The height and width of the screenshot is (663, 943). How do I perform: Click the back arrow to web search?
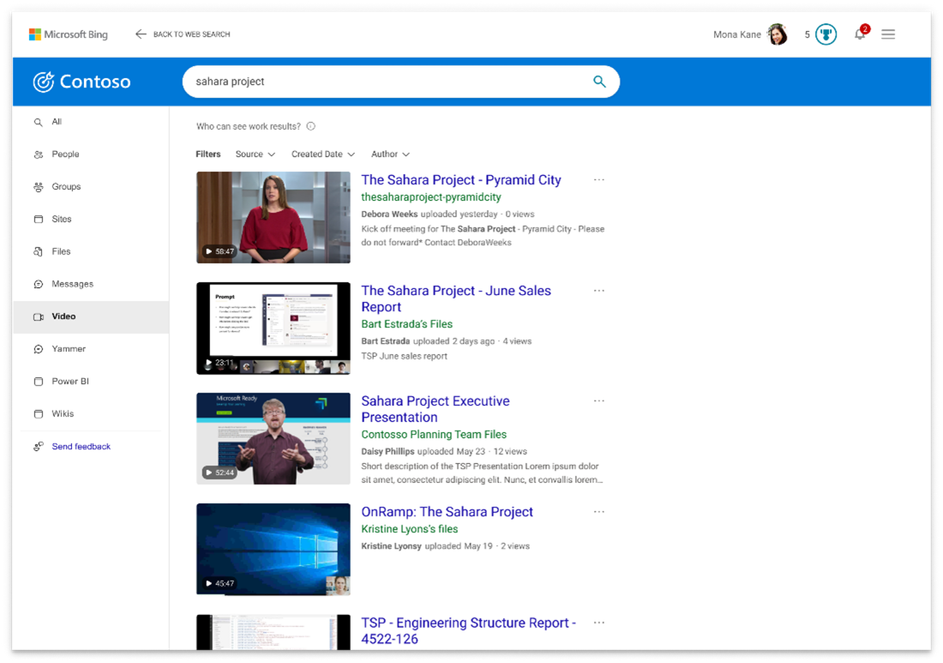point(141,34)
